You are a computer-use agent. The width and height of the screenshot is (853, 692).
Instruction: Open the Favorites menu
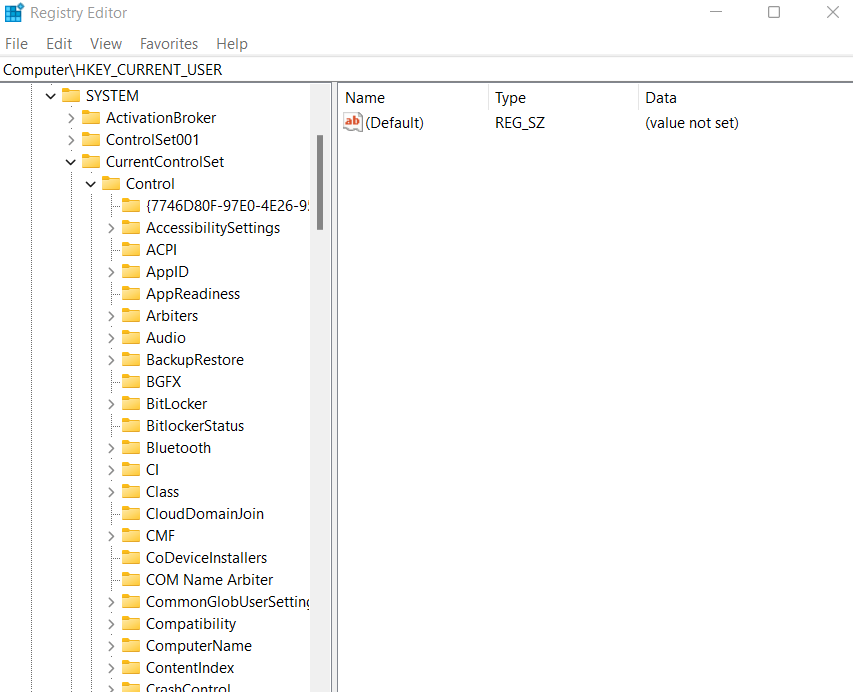pyautogui.click(x=169, y=44)
